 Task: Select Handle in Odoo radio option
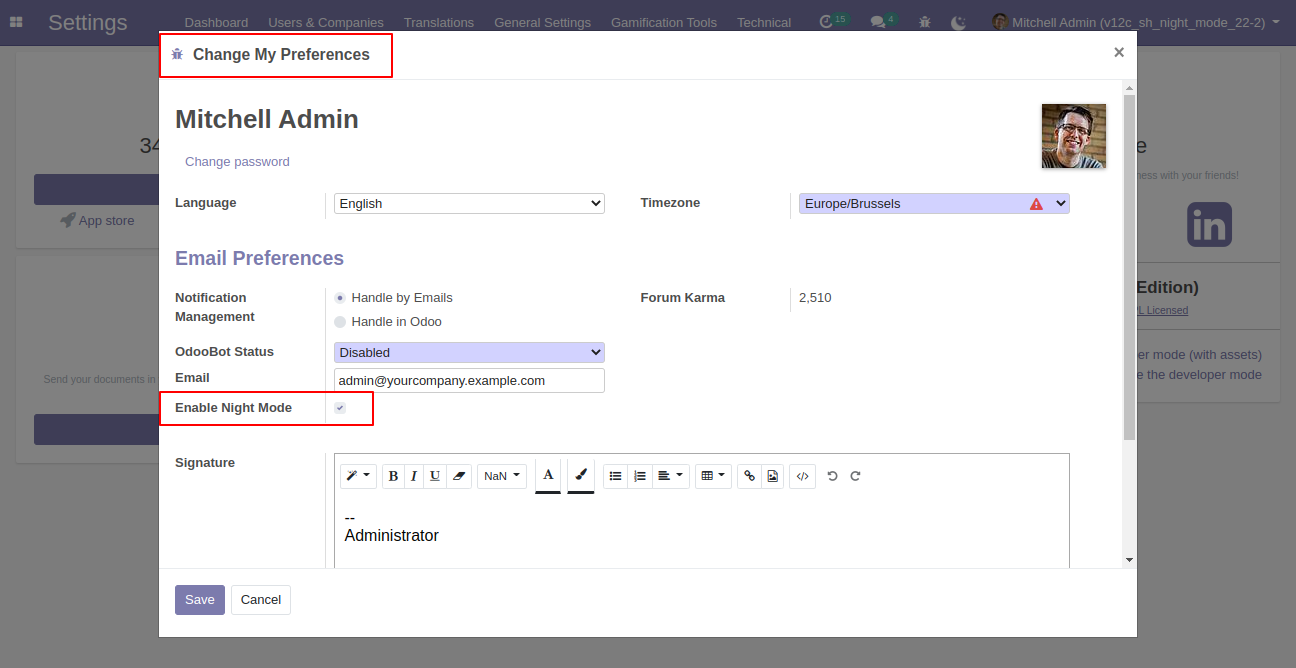[x=340, y=322]
